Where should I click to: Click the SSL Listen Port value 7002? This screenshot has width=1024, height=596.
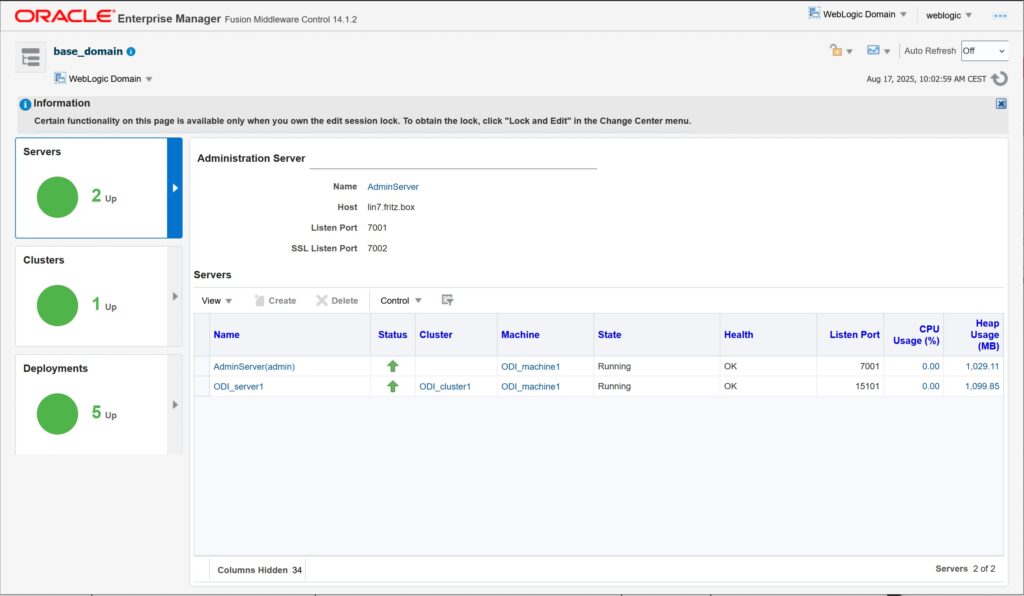[x=377, y=248]
